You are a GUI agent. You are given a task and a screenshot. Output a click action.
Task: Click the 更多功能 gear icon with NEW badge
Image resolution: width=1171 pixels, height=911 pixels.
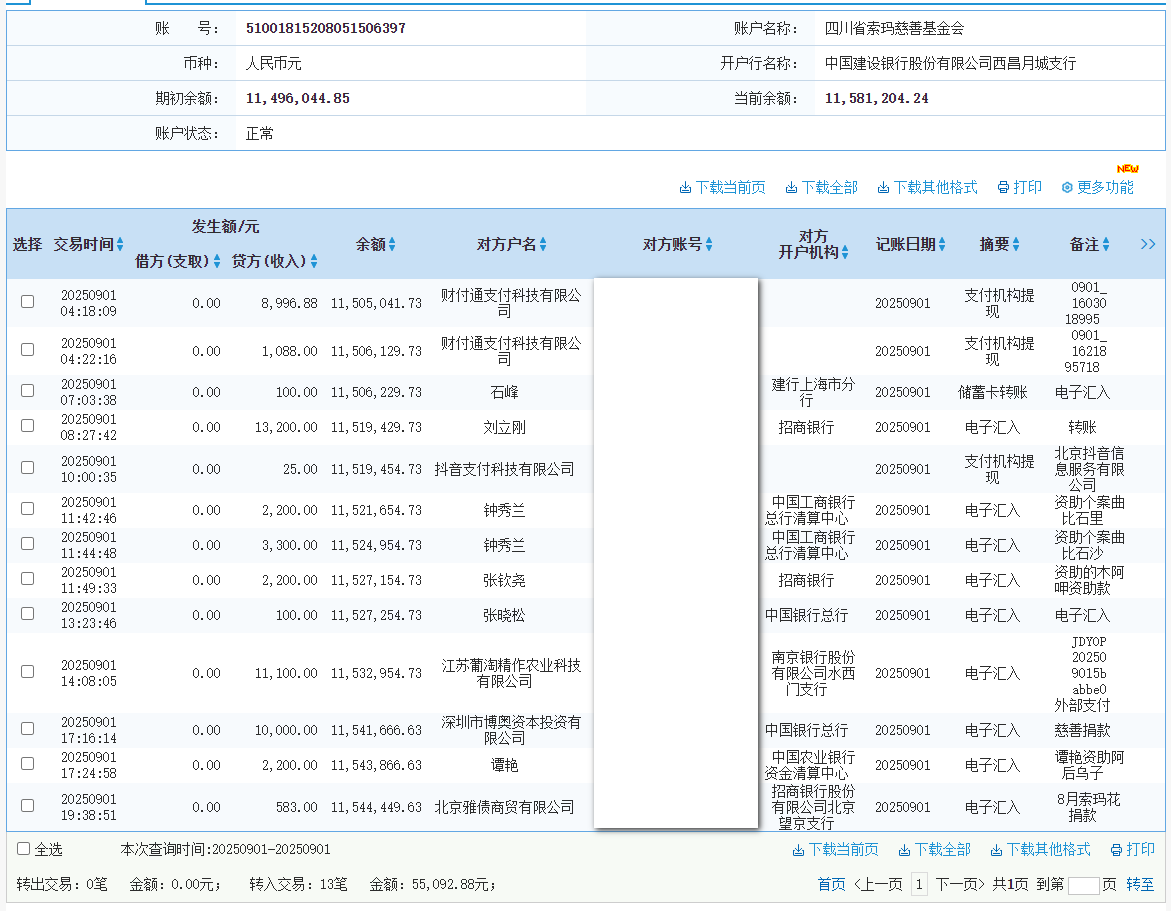click(1066, 187)
